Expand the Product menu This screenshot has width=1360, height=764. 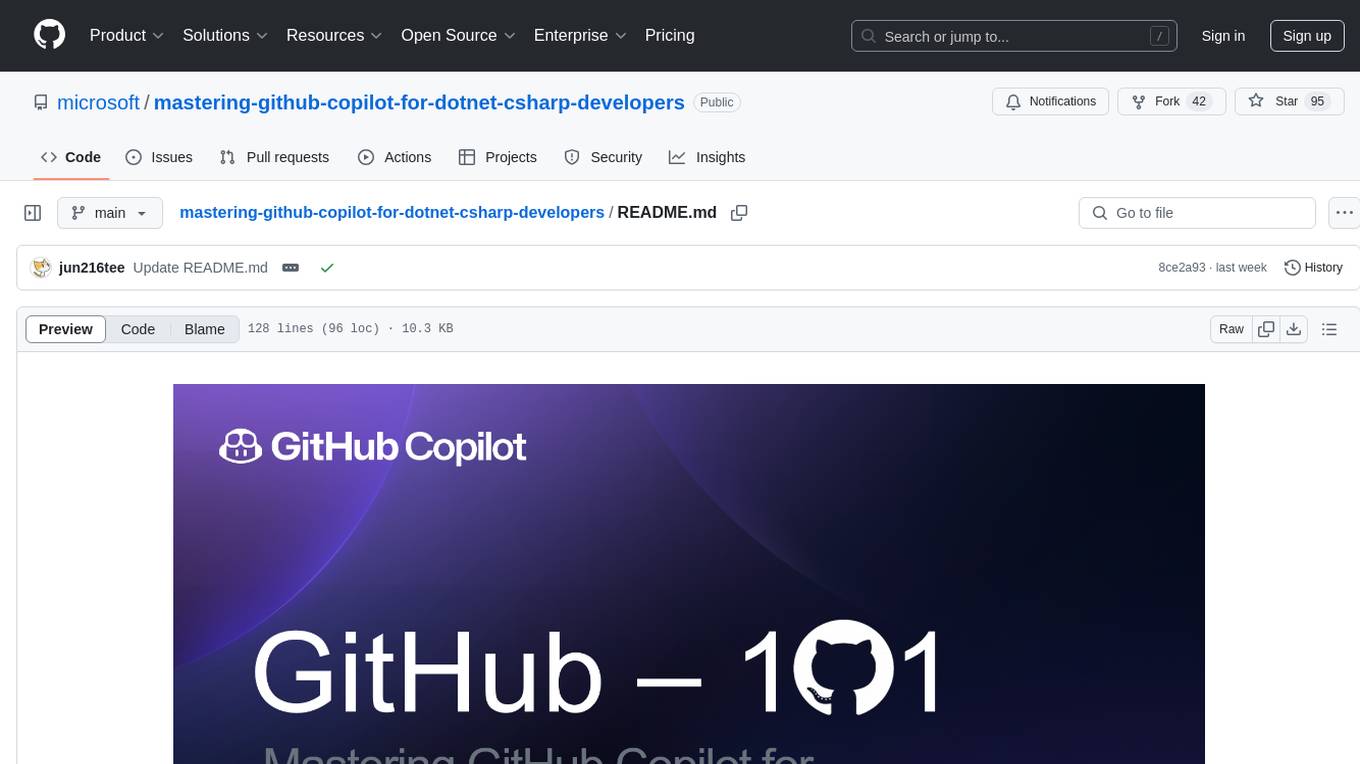pyautogui.click(x=127, y=35)
